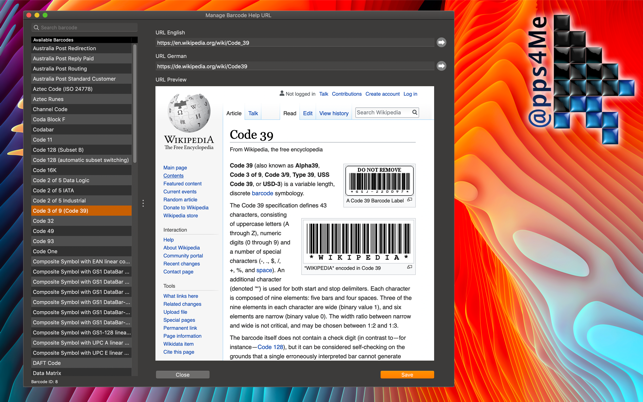This screenshot has height=402, width=643.
Task: Select Aztec Runes in list
Action: (82, 99)
